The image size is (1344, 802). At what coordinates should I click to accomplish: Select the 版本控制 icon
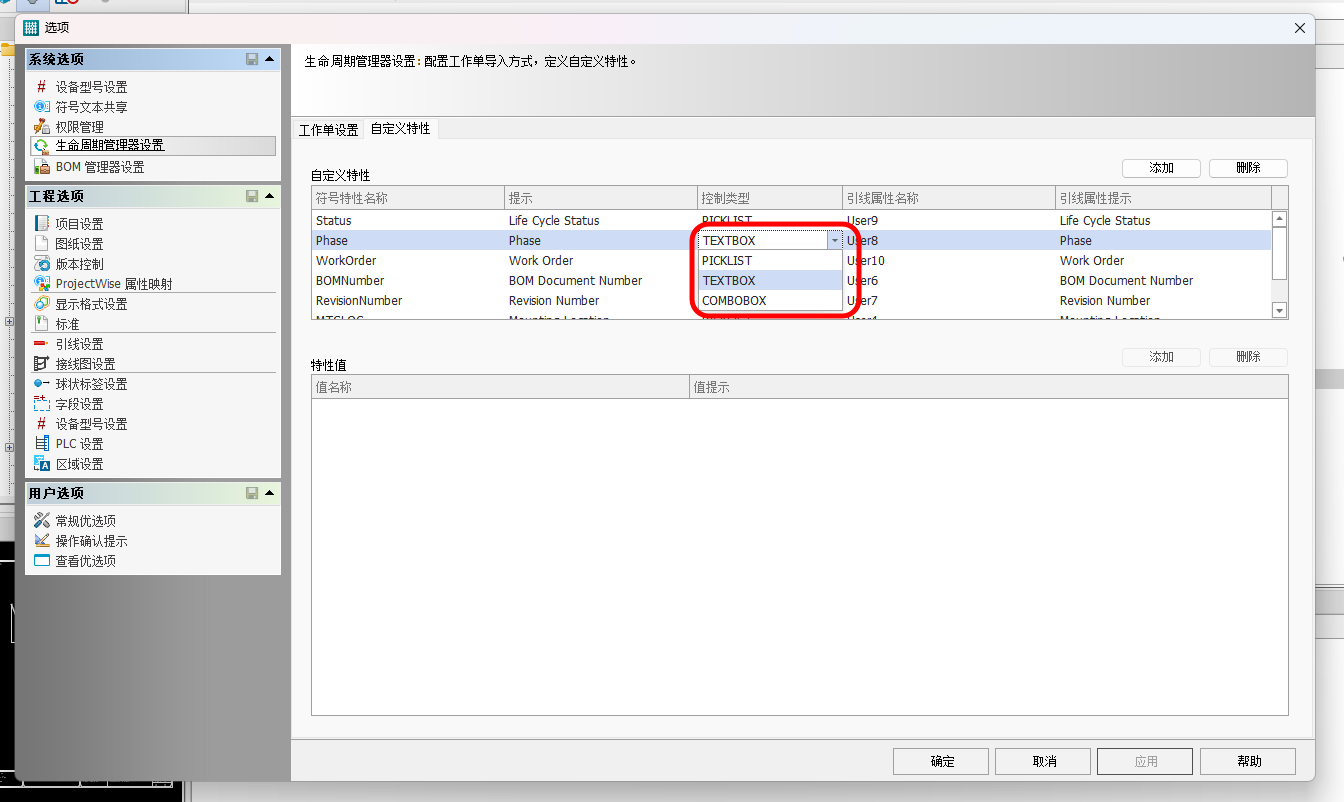[41, 264]
